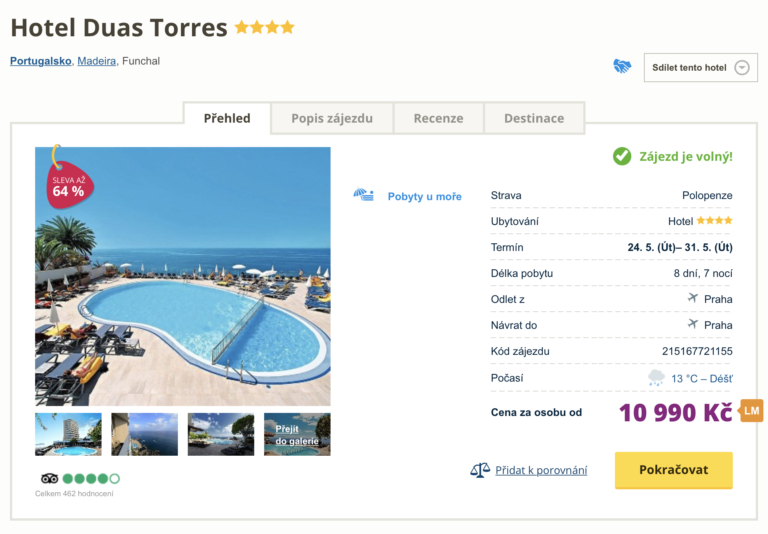Screen dimensions: 768x534
Task: Click the orange LM last-minute badge
Action: [751, 410]
